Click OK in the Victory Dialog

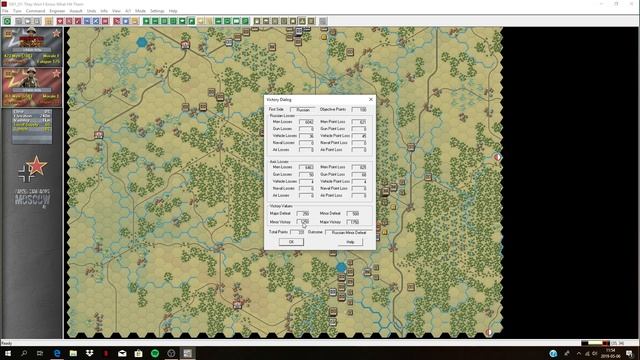pos(291,242)
